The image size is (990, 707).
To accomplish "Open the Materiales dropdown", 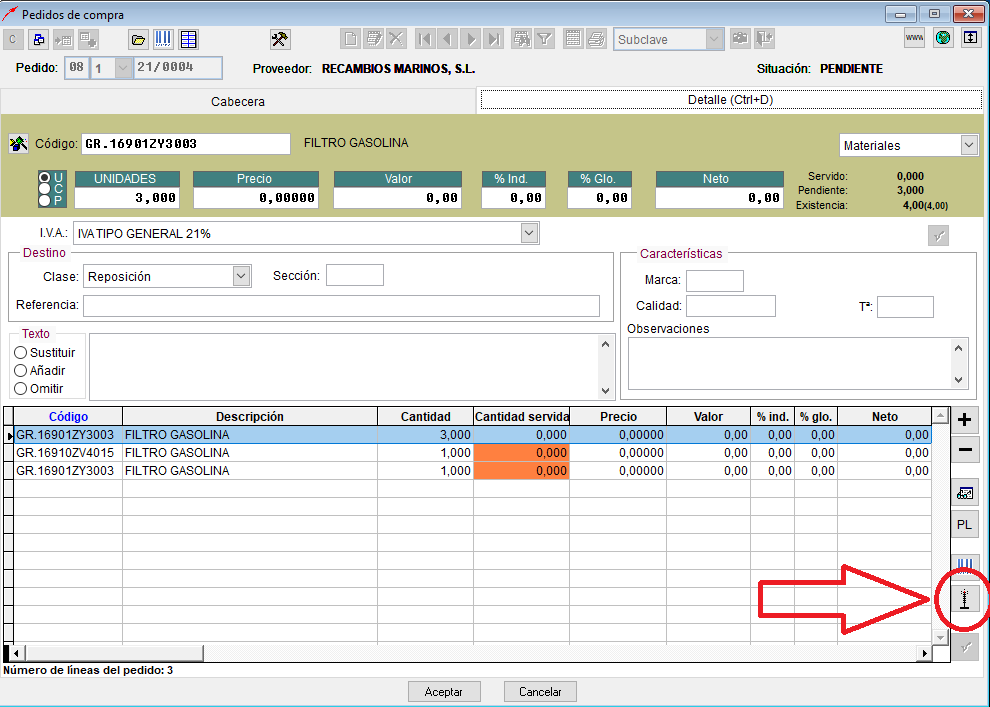I will (969, 145).
